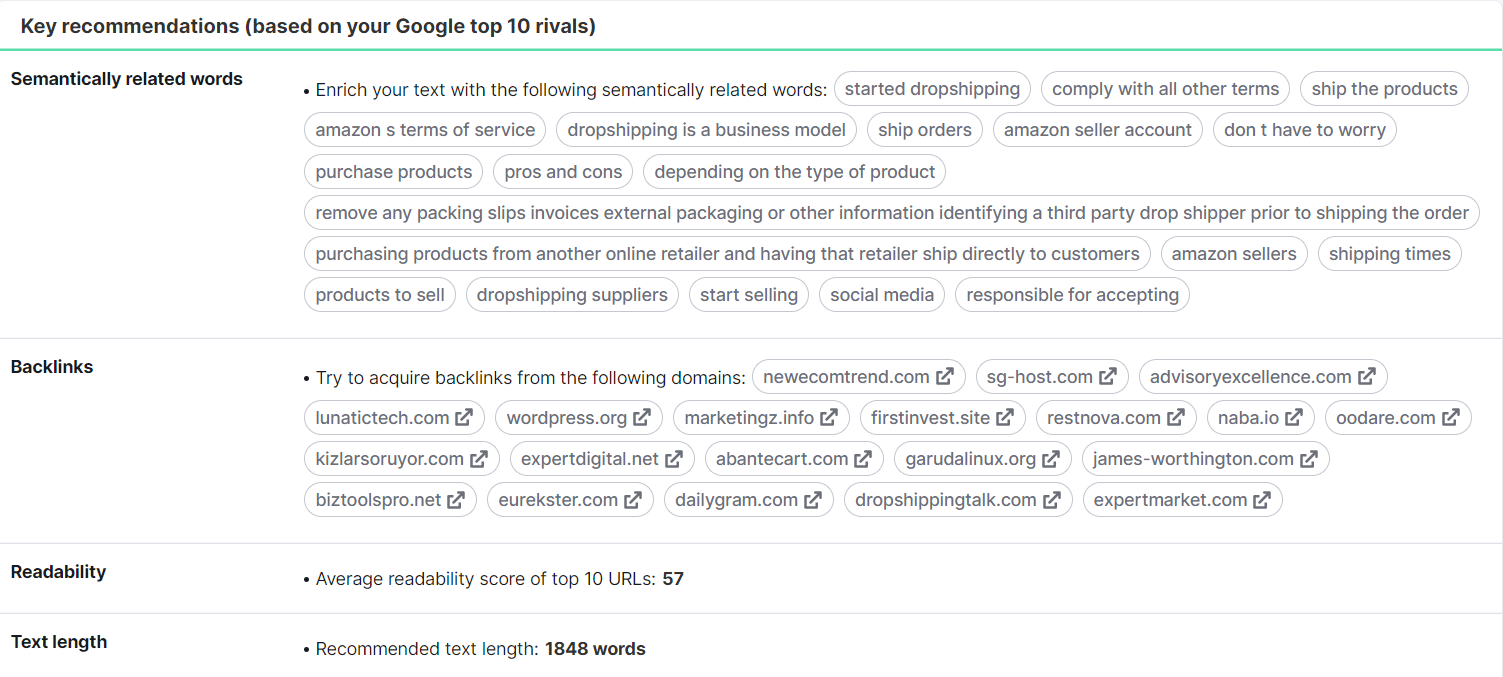Click the '1848 words' recommended length value
This screenshot has height=677, width=1503.
point(595,649)
